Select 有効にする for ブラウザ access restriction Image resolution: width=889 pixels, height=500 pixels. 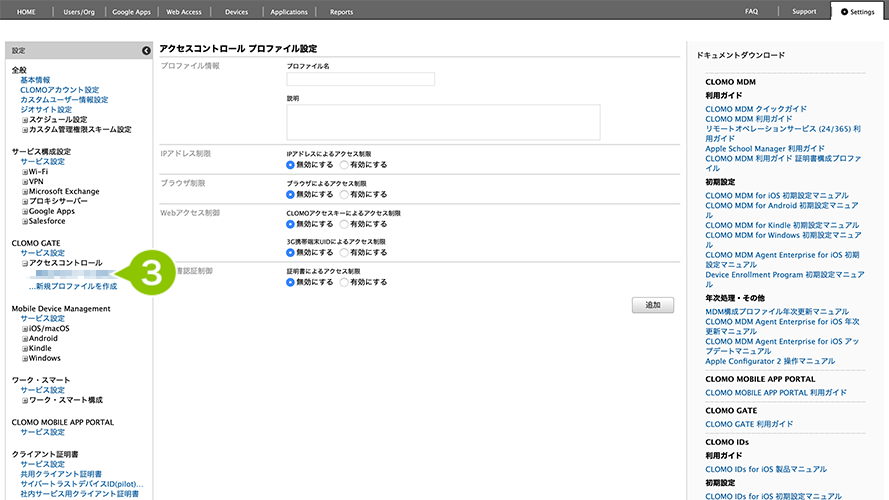(344, 194)
